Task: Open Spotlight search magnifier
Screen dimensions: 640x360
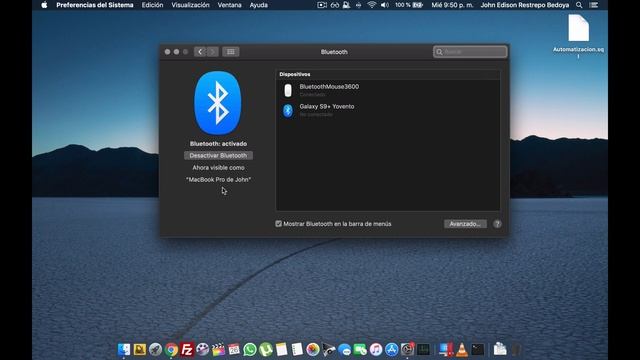Action: click(579, 5)
